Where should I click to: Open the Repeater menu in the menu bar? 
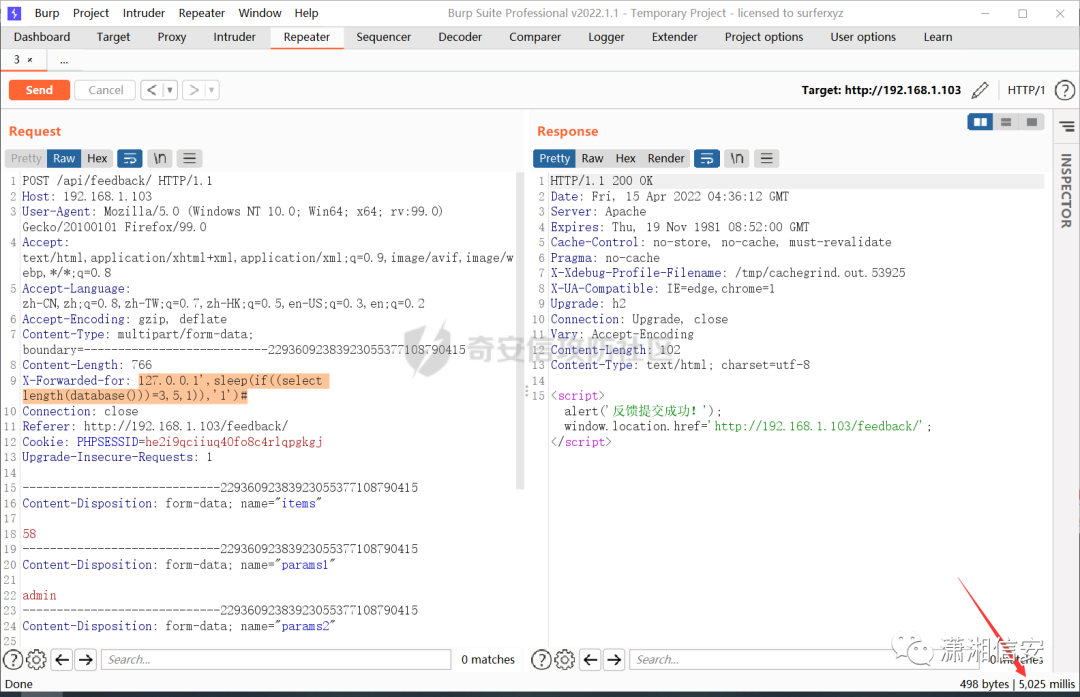pos(201,13)
